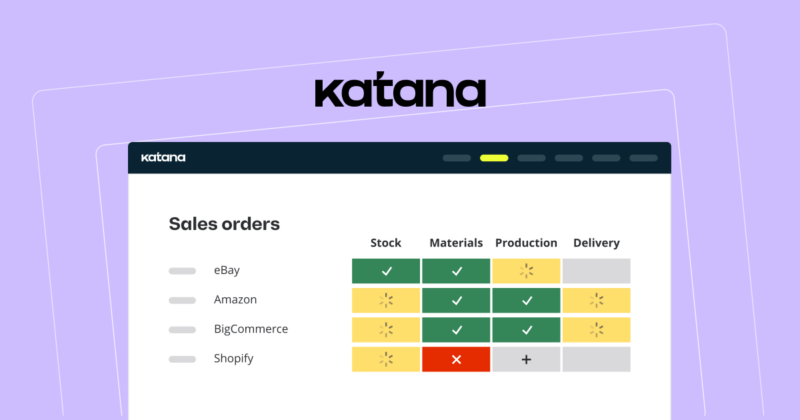
Task: Toggle the gray pill beside eBay
Action: 182,271
